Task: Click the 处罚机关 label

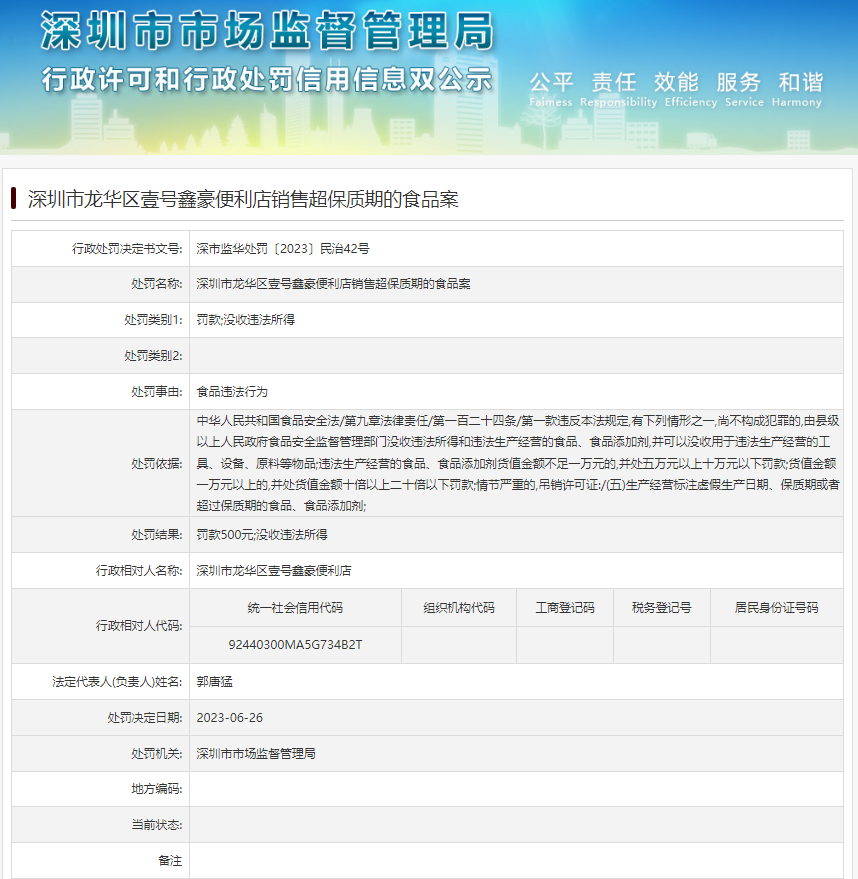Action: point(156,753)
